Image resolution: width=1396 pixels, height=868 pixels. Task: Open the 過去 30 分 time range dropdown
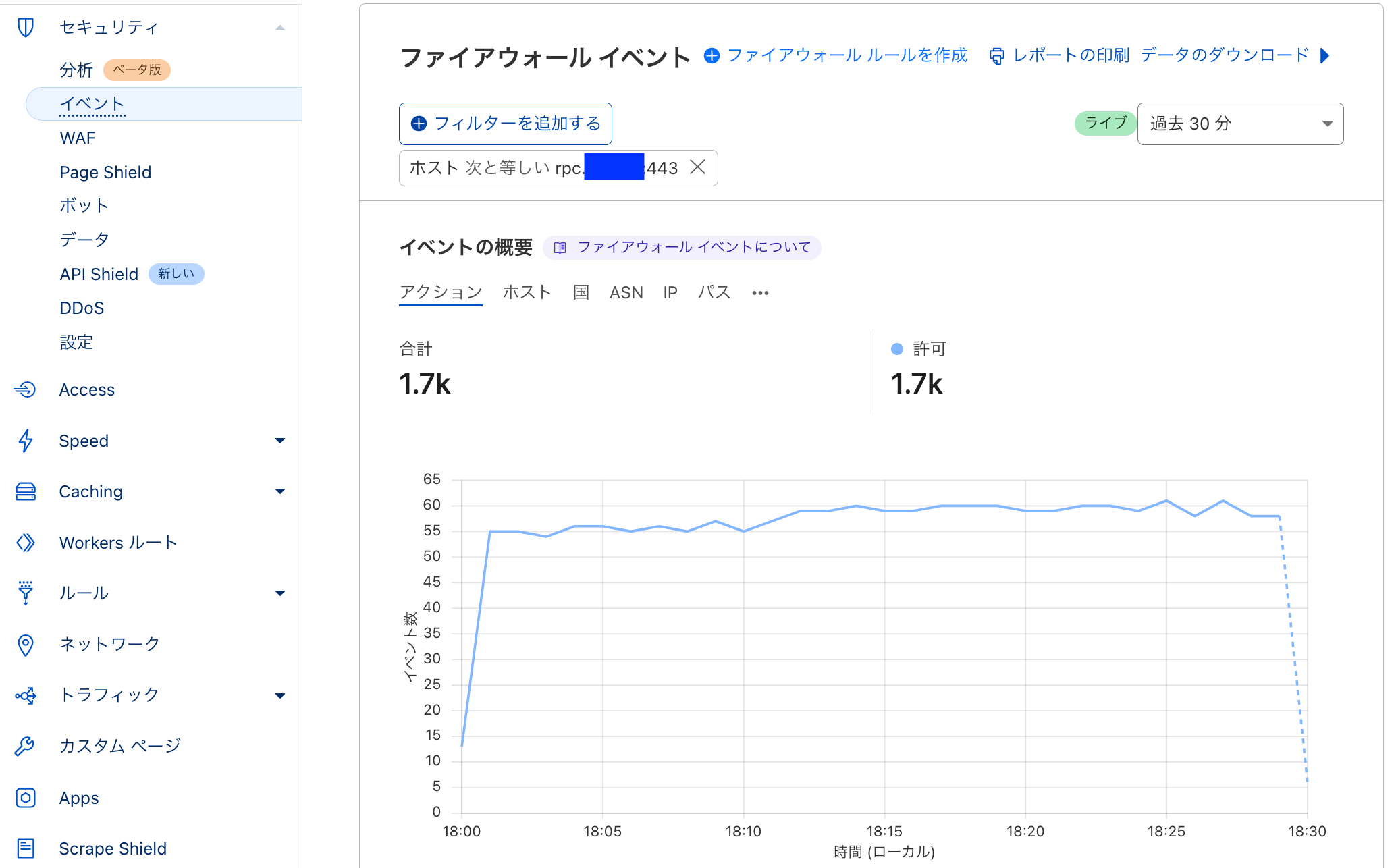(1240, 123)
